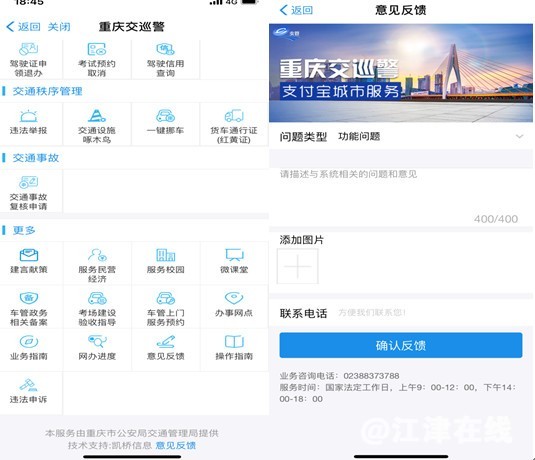The height and width of the screenshot is (460, 535).
Task: Open 交通设施啄木鸟 traffic cone icon
Action: pyautogui.click(x=97, y=116)
